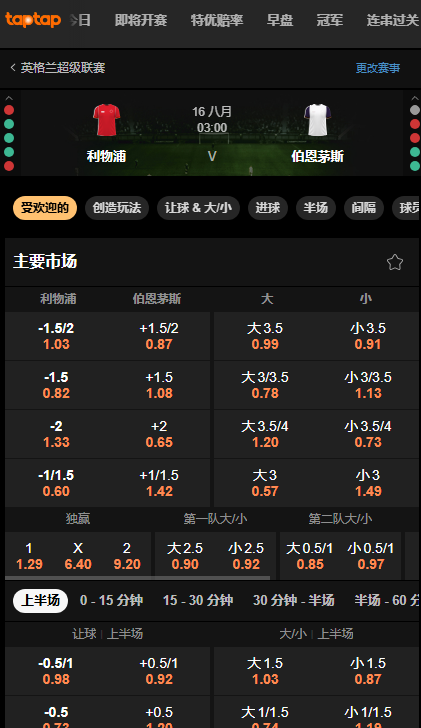Image resolution: width=421 pixels, height=728 pixels.
Task: Add 主要市场 to favorites with the star icon
Action: pos(395,262)
